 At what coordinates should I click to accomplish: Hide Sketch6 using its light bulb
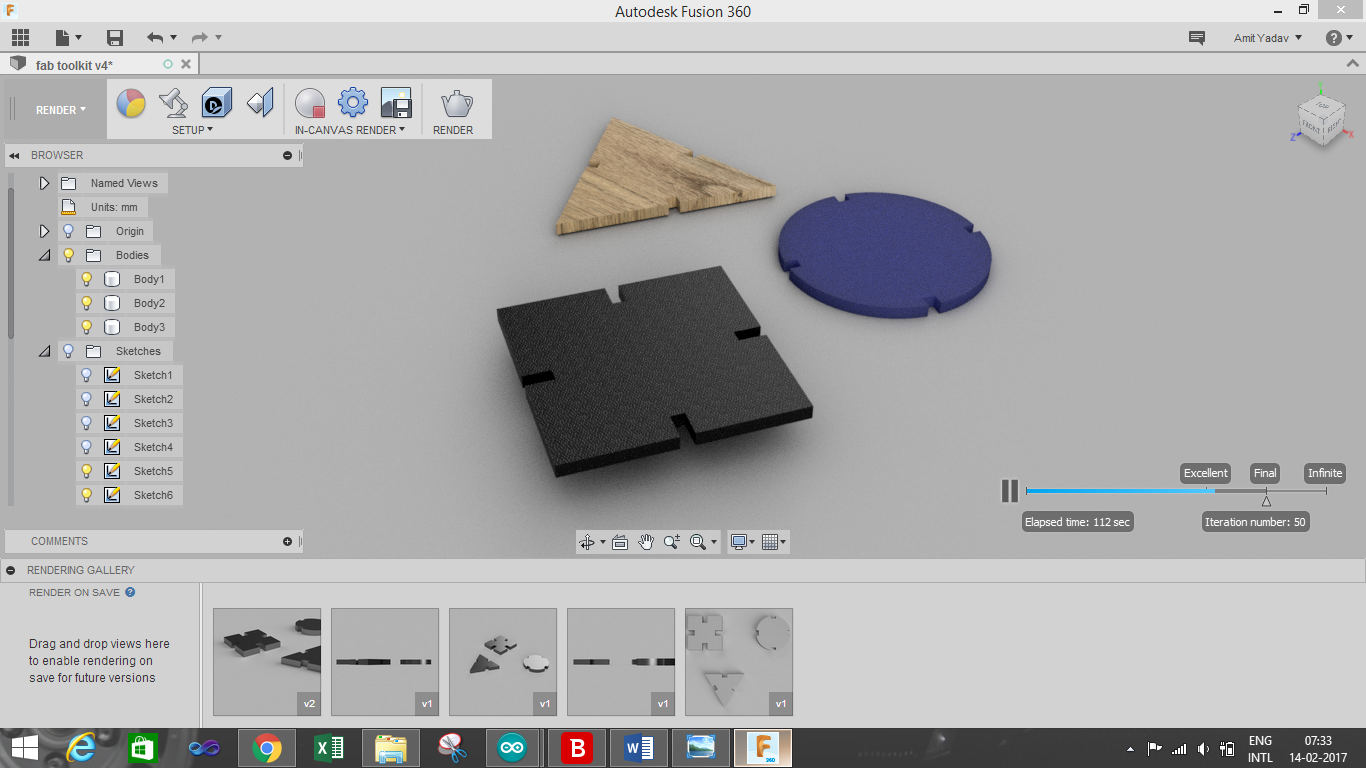tap(86, 495)
